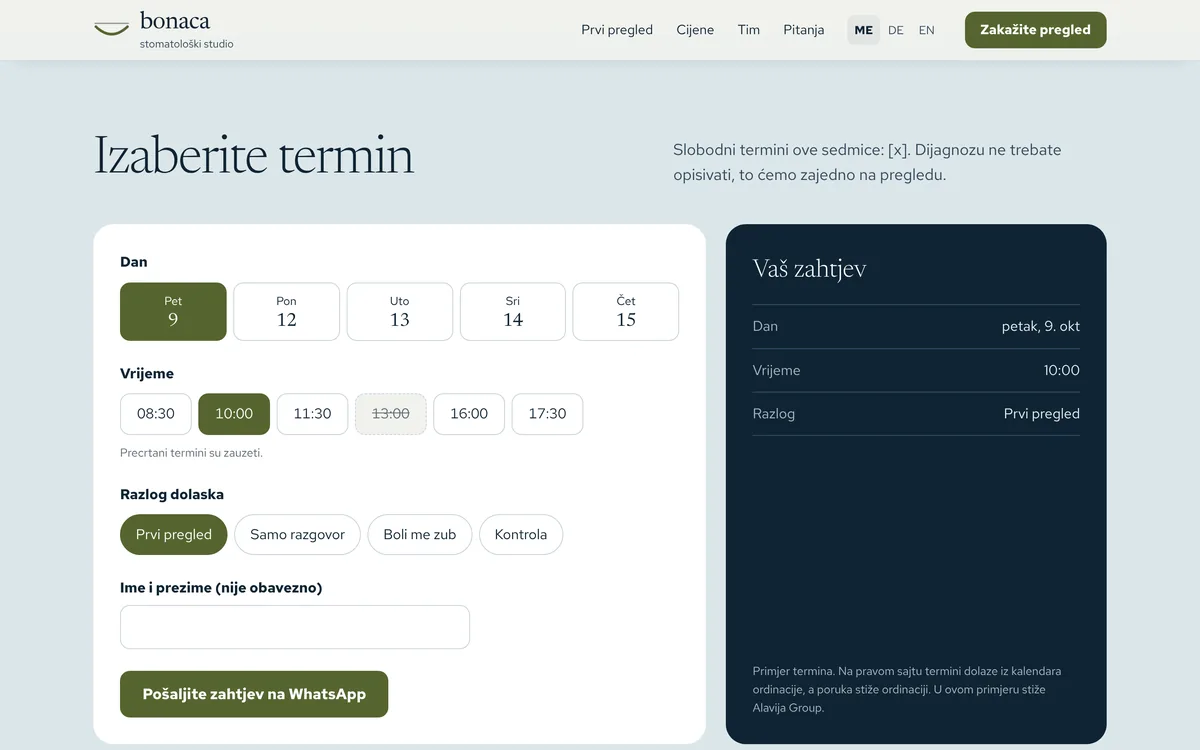Select the Boli me zub reason
The image size is (1200, 750).
tap(420, 535)
